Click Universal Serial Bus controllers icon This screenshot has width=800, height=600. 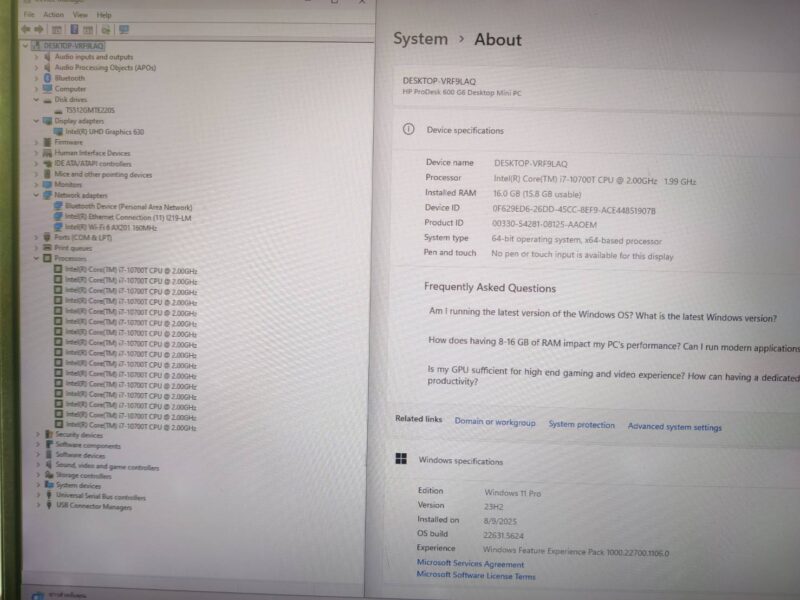(x=49, y=495)
